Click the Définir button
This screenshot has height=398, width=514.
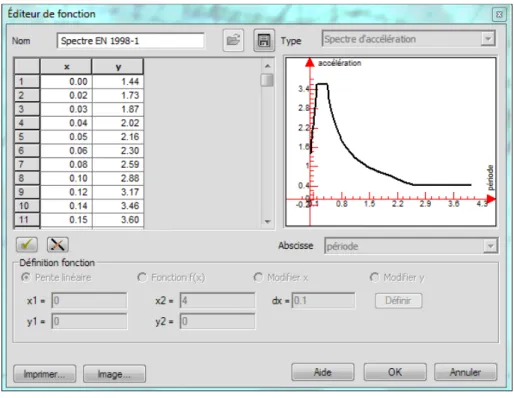[398, 301]
